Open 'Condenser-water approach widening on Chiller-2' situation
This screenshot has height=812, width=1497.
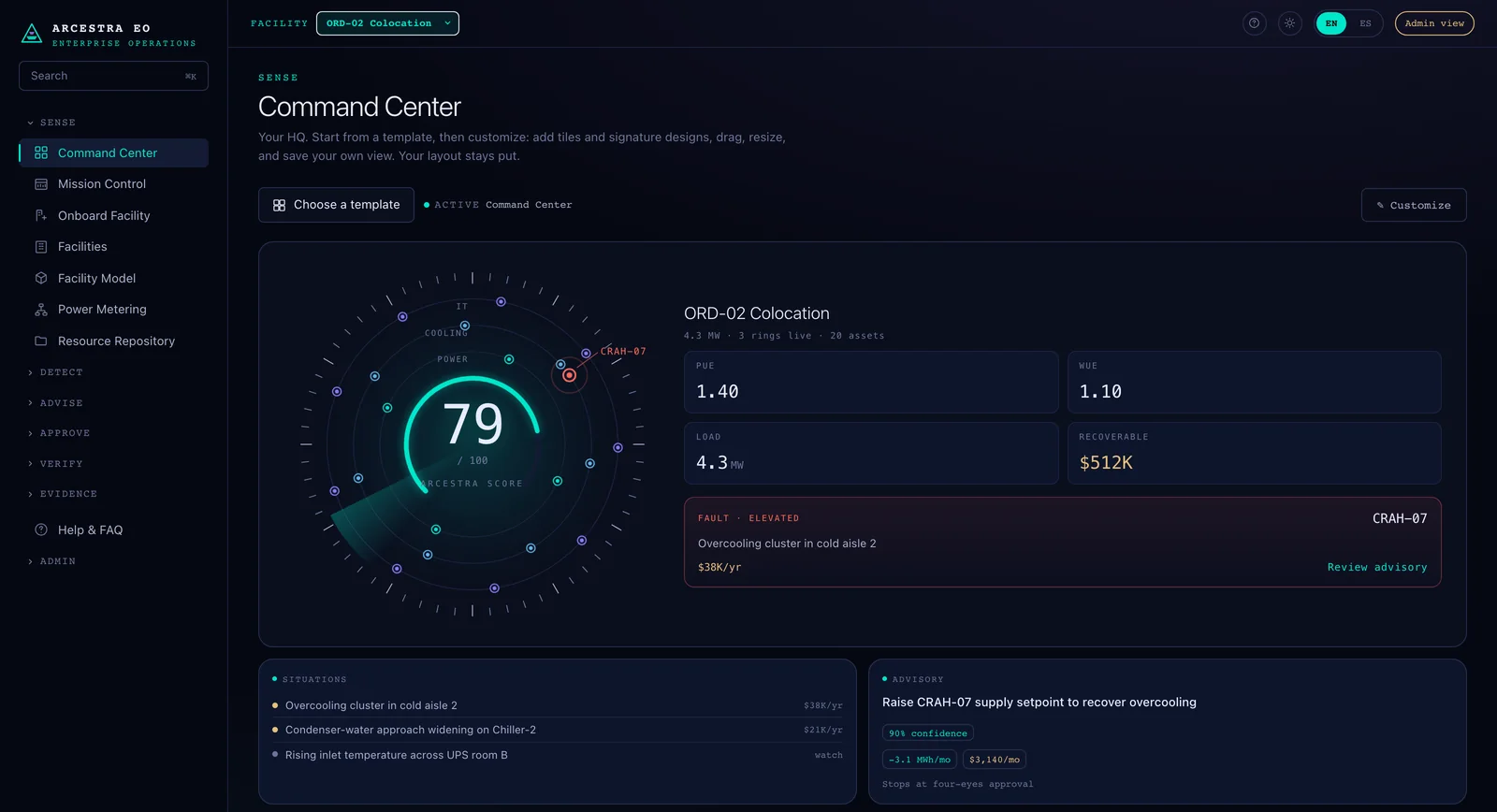pos(557,730)
